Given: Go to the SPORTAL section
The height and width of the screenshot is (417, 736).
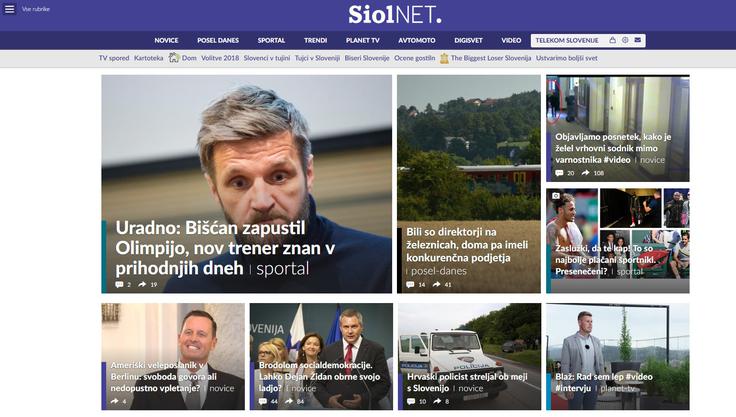Looking at the screenshot, I should [271, 40].
